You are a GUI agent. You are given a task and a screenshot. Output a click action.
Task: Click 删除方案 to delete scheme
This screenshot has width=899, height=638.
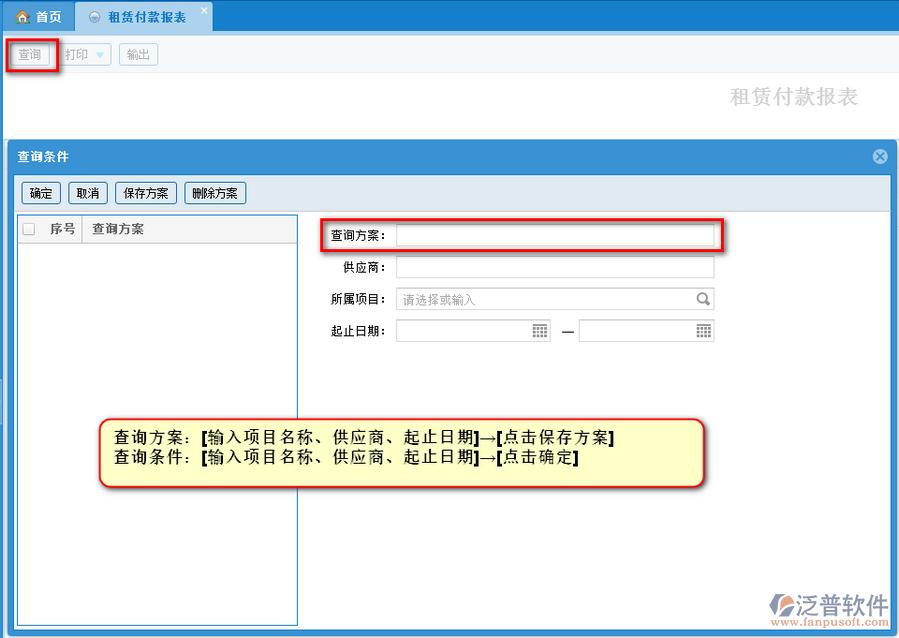215,193
